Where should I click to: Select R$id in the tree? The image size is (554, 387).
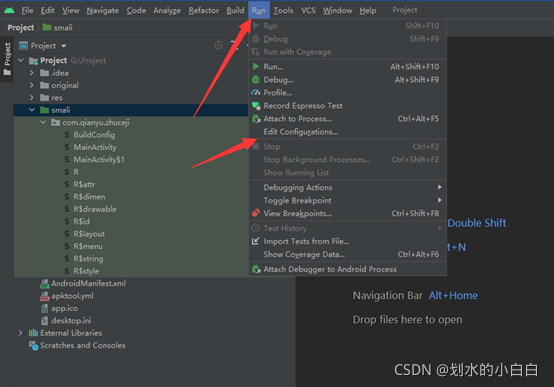point(81,221)
